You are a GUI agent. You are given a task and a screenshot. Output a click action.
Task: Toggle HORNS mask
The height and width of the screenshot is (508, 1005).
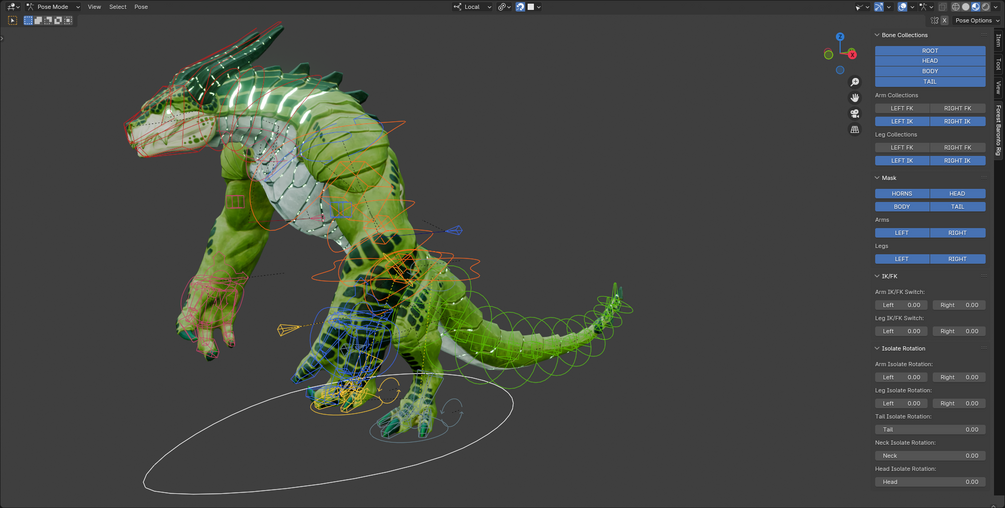coord(902,193)
